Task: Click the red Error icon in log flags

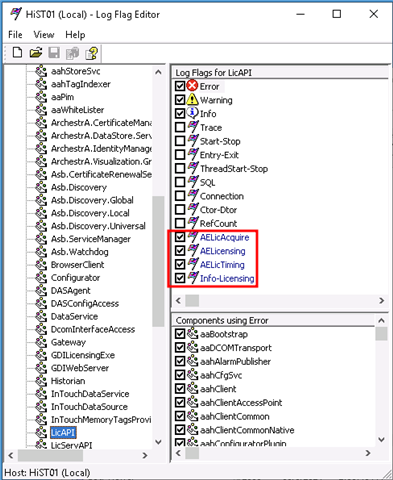Action: click(192, 86)
